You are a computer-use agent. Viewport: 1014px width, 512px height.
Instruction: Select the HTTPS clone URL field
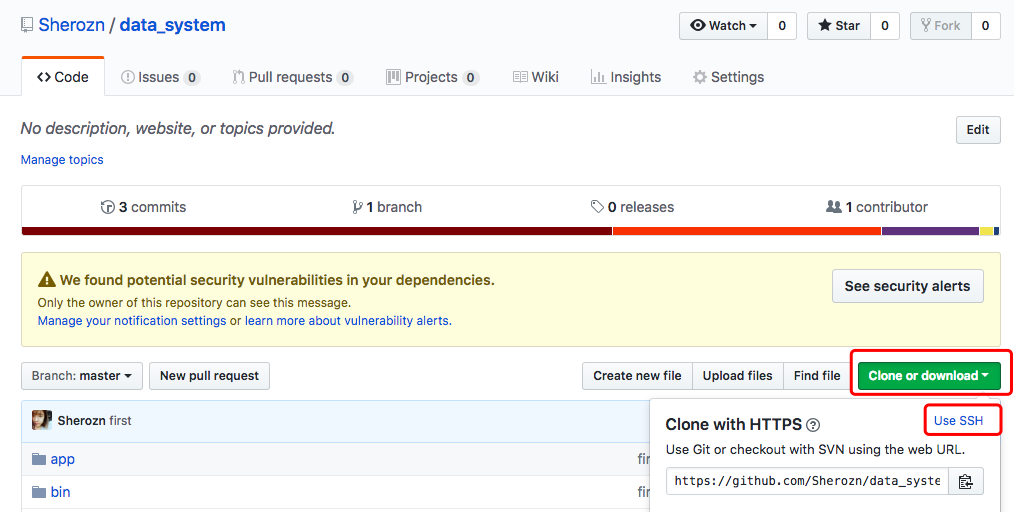click(807, 481)
